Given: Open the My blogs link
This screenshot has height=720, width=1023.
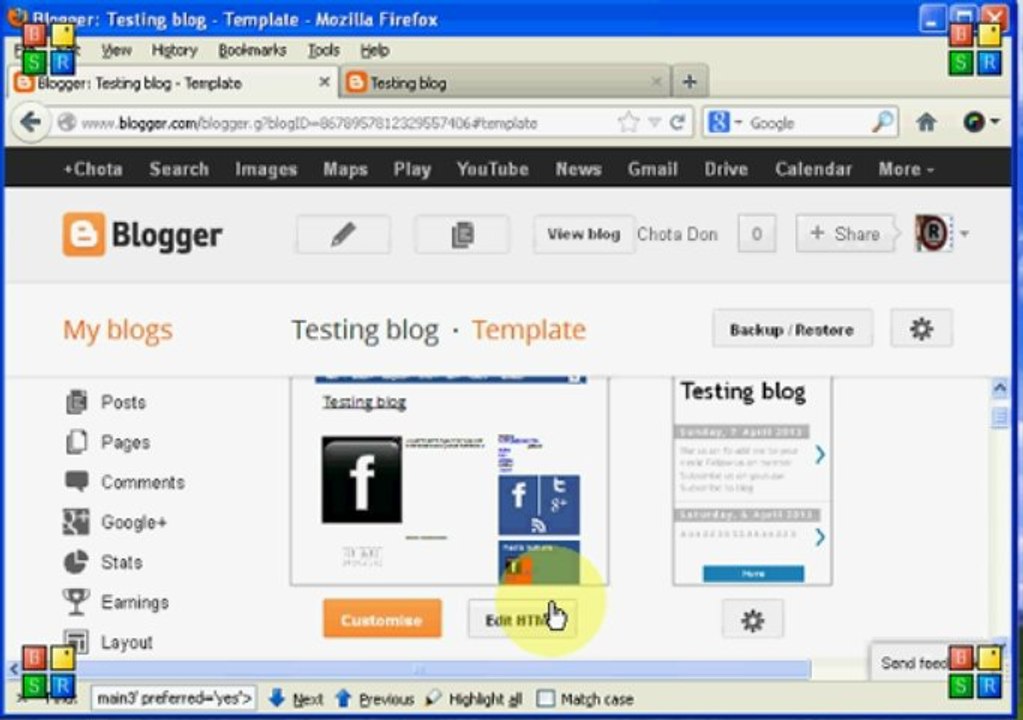Looking at the screenshot, I should coord(118,329).
